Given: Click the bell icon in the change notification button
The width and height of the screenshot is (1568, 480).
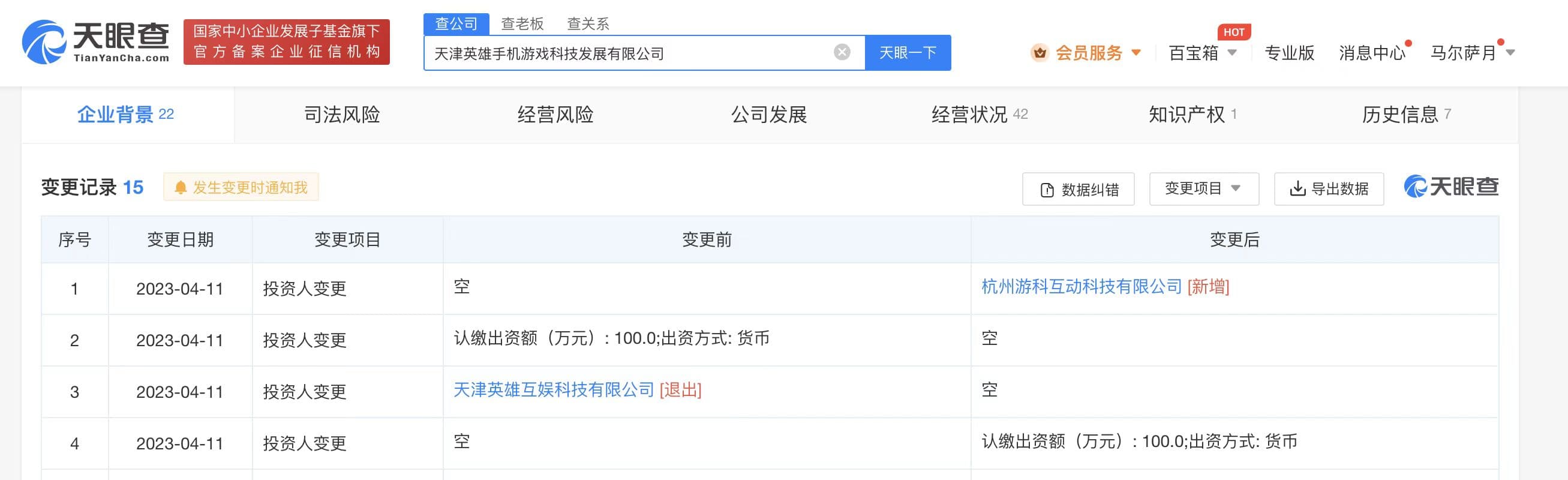Looking at the screenshot, I should [180, 188].
